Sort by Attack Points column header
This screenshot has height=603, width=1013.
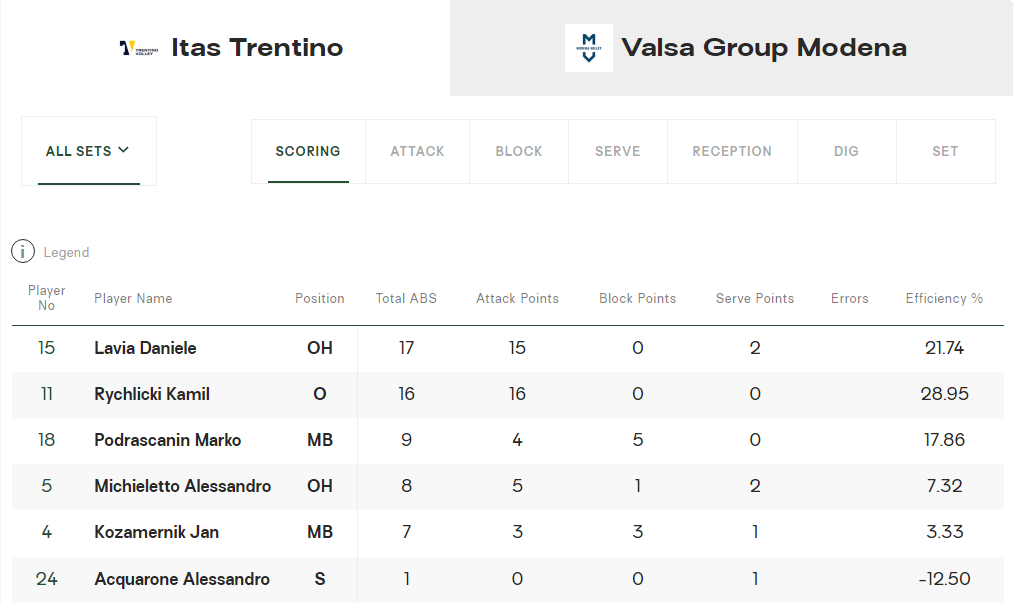pos(517,298)
